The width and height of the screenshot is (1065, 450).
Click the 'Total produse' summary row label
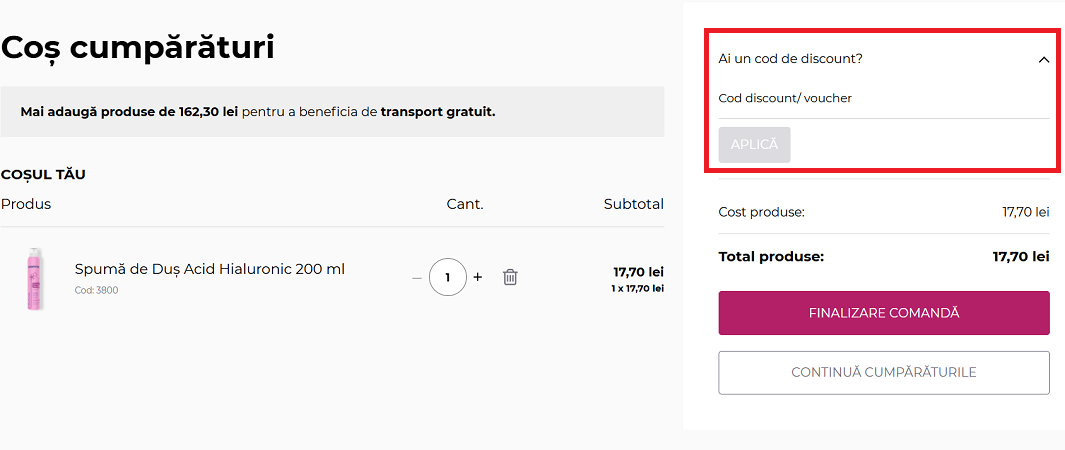pos(771,257)
